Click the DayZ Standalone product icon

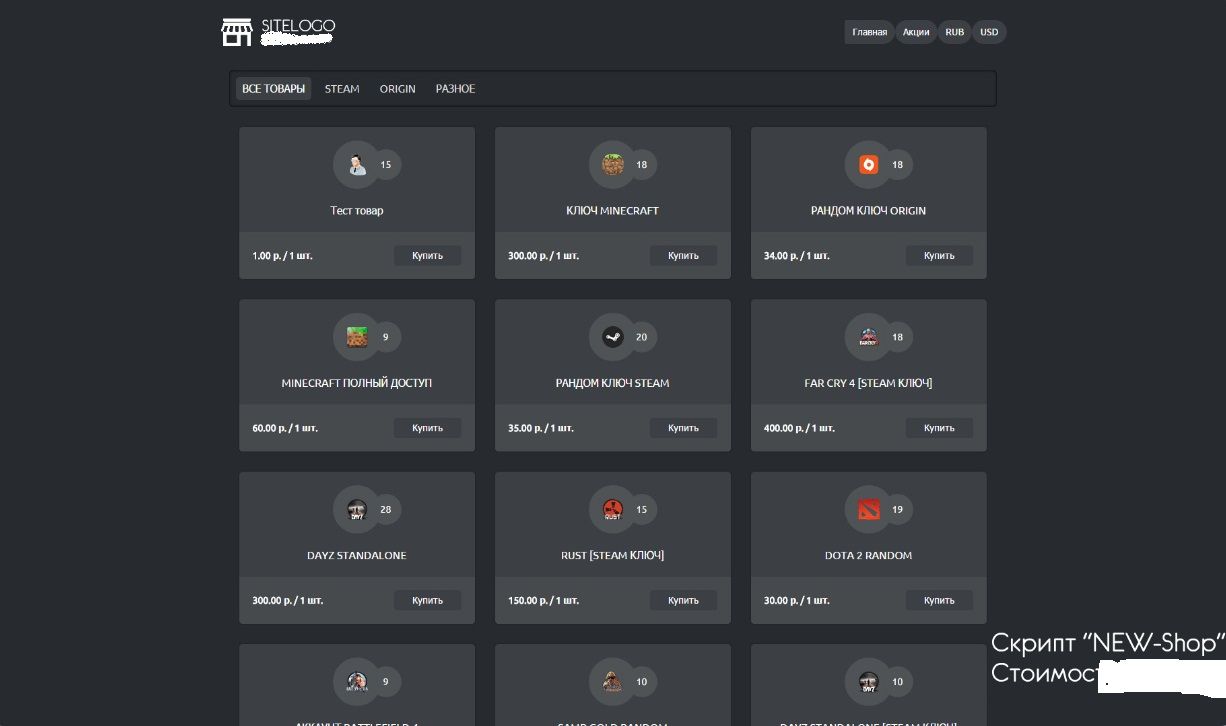(x=357, y=510)
